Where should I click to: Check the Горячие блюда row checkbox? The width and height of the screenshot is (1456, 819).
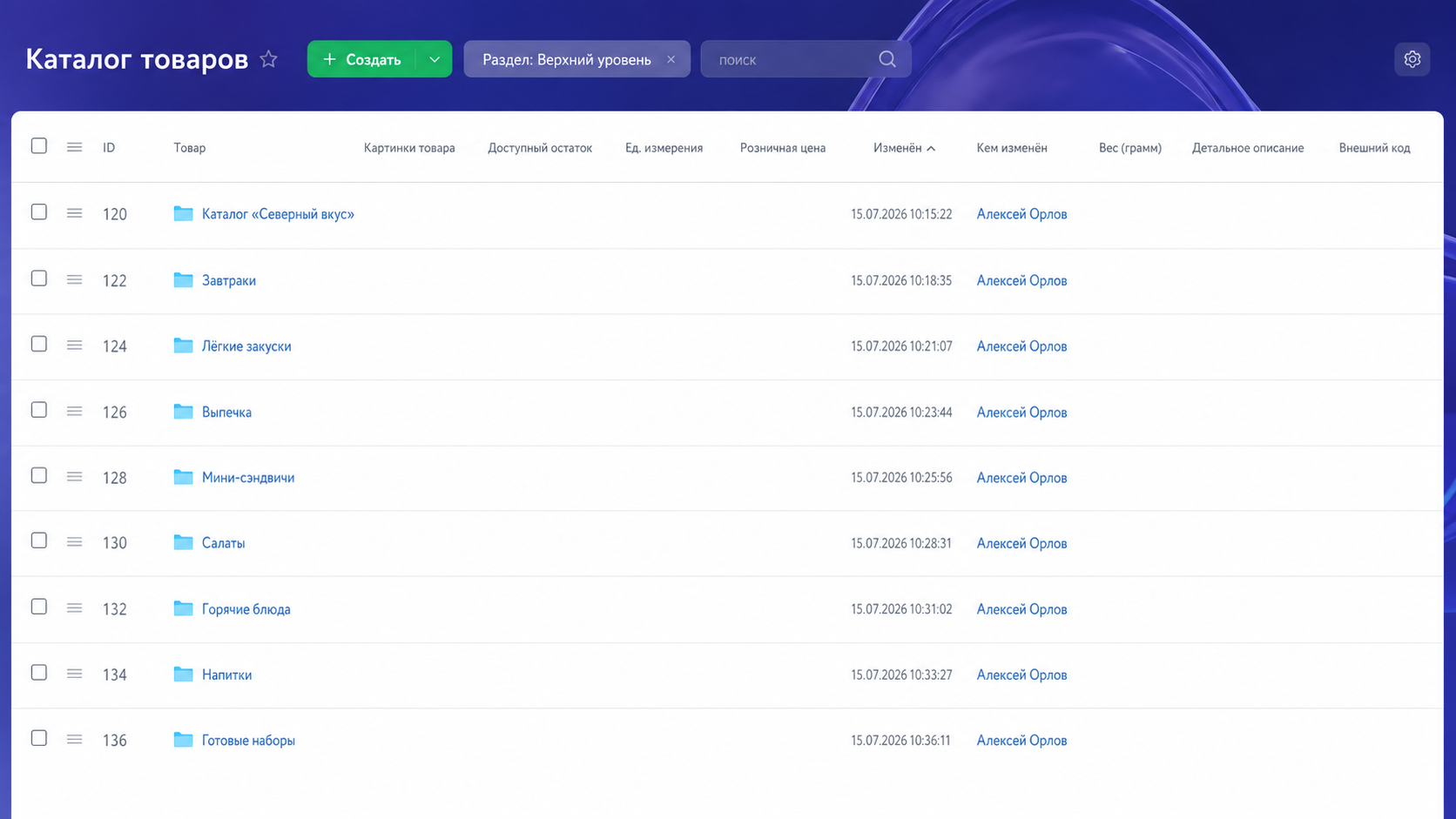click(39, 607)
